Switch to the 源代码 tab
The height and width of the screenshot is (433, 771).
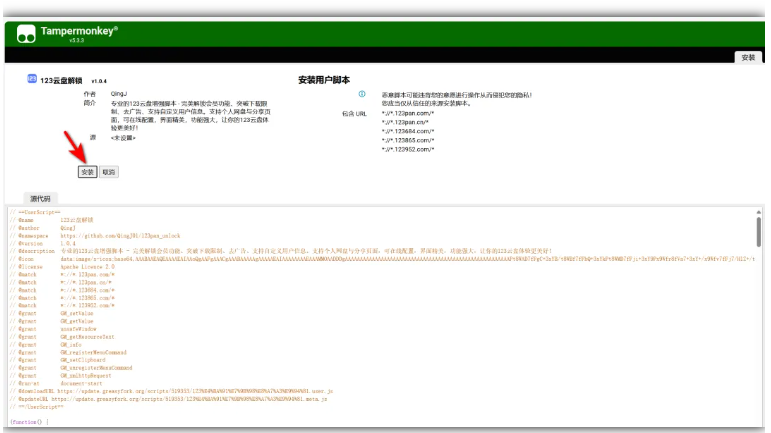40,199
